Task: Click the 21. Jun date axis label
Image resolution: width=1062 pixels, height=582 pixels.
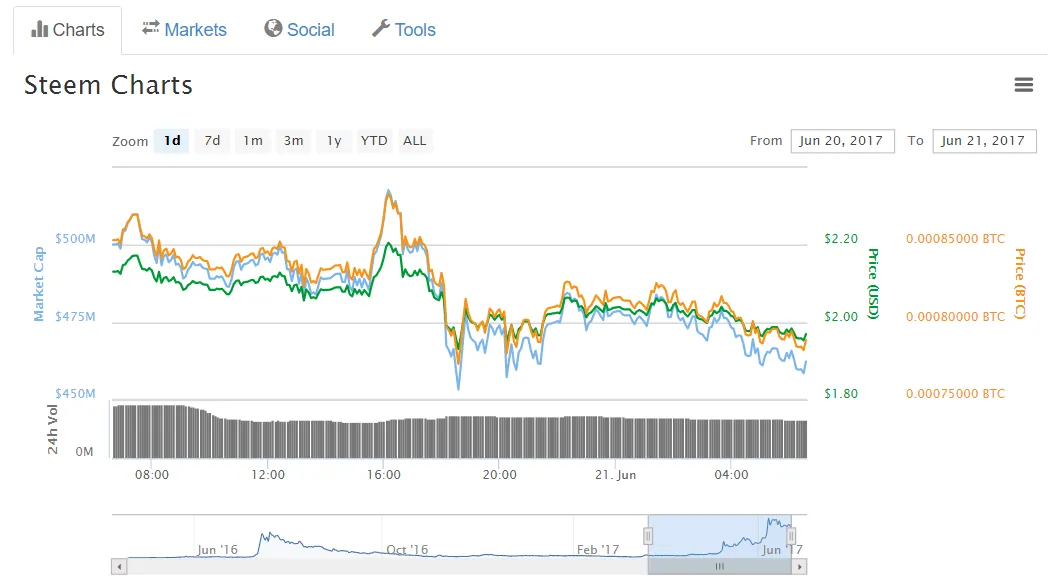Action: 615,475
